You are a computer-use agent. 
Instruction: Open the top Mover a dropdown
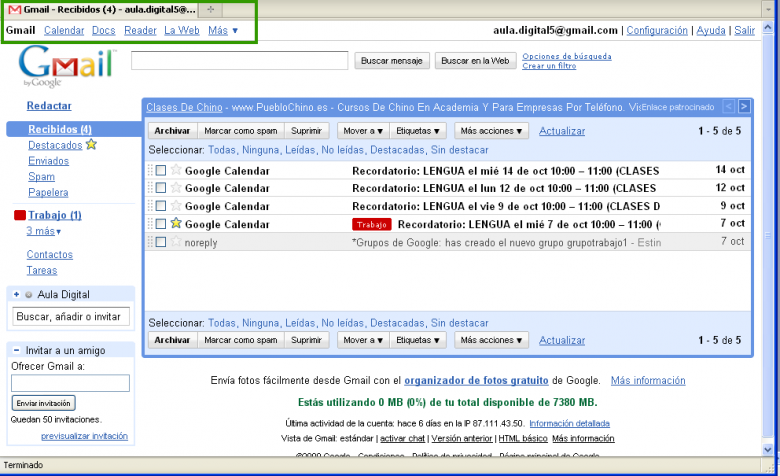[x=362, y=131]
